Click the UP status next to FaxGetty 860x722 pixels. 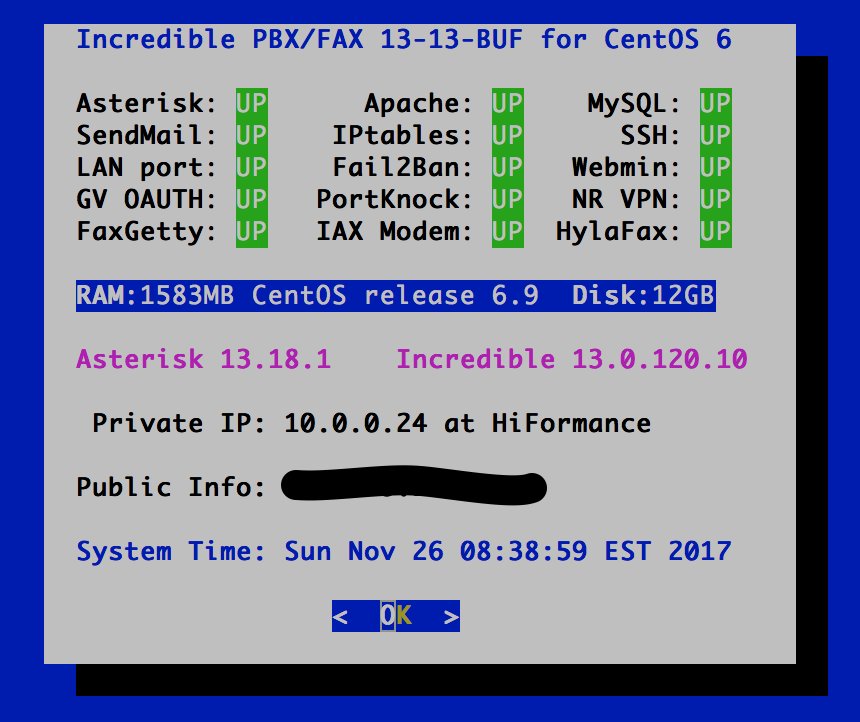click(x=252, y=232)
